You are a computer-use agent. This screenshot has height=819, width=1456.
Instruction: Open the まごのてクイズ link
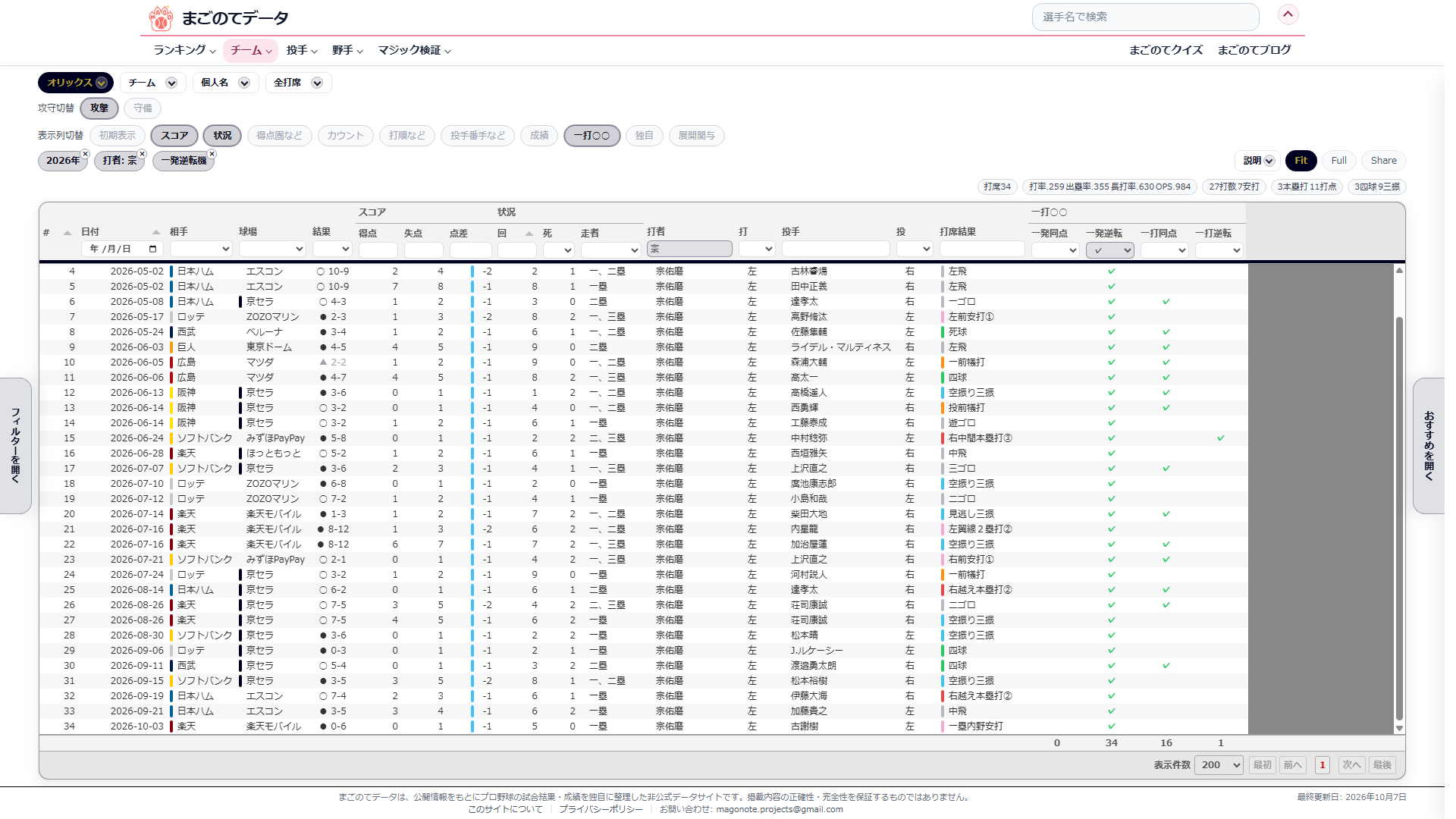[1166, 50]
